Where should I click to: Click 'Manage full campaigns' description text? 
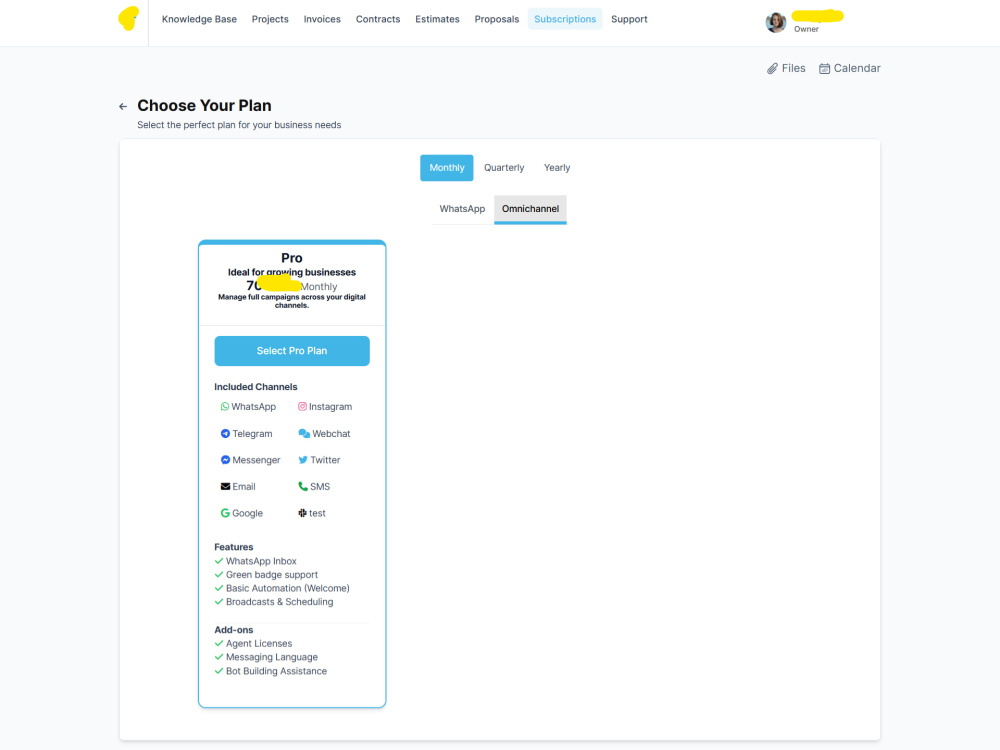tap(291, 301)
